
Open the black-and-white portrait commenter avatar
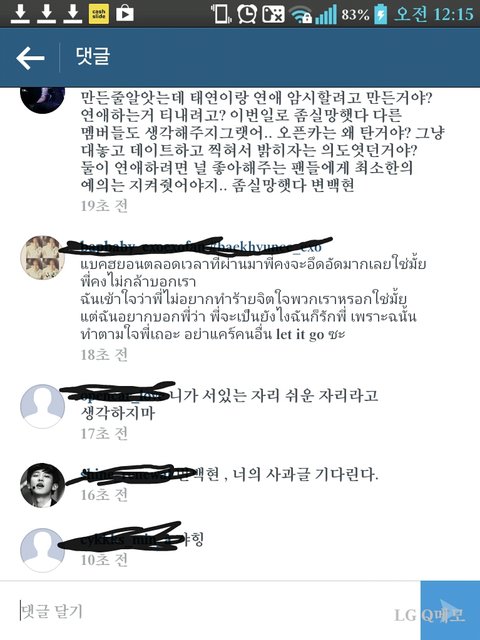[x=42, y=485]
